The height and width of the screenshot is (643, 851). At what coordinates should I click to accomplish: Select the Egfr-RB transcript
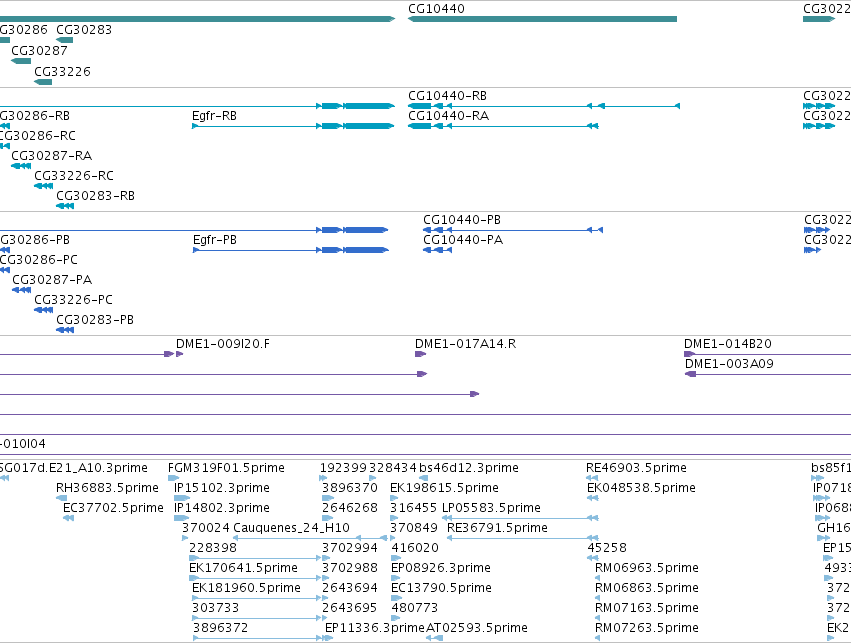point(293,126)
